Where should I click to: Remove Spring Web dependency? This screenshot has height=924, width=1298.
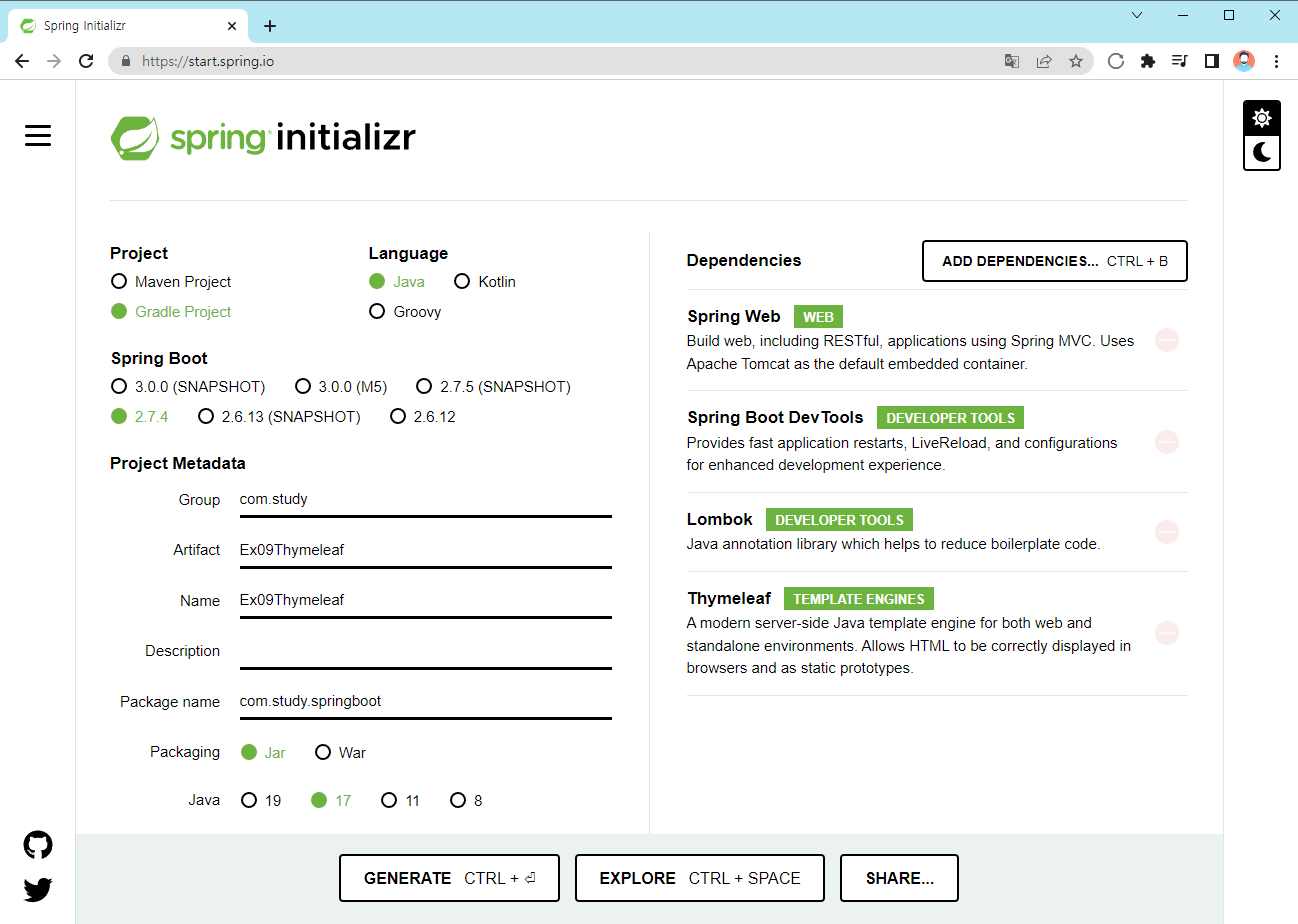pyautogui.click(x=1166, y=340)
